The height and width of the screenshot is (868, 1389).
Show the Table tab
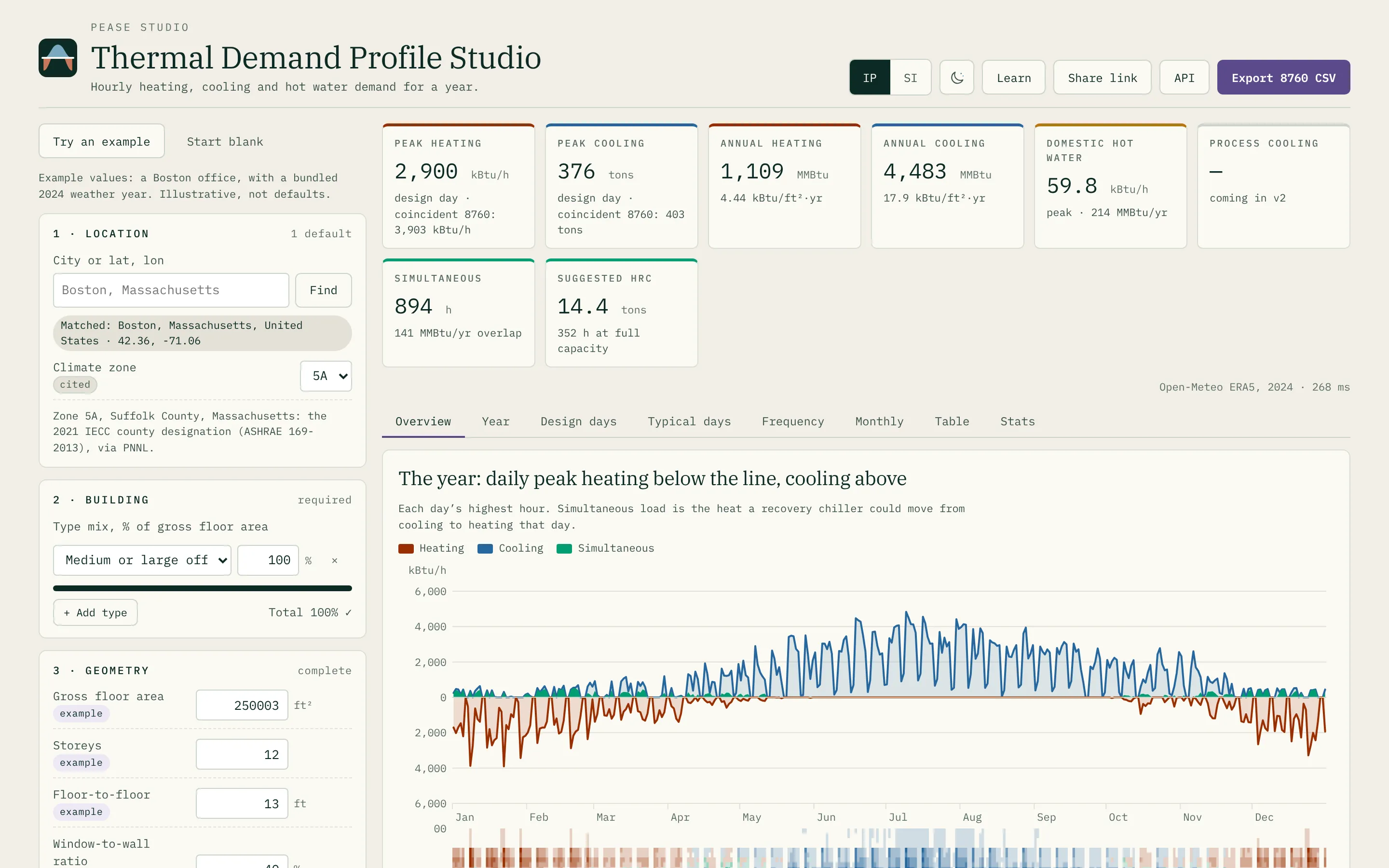click(x=952, y=421)
